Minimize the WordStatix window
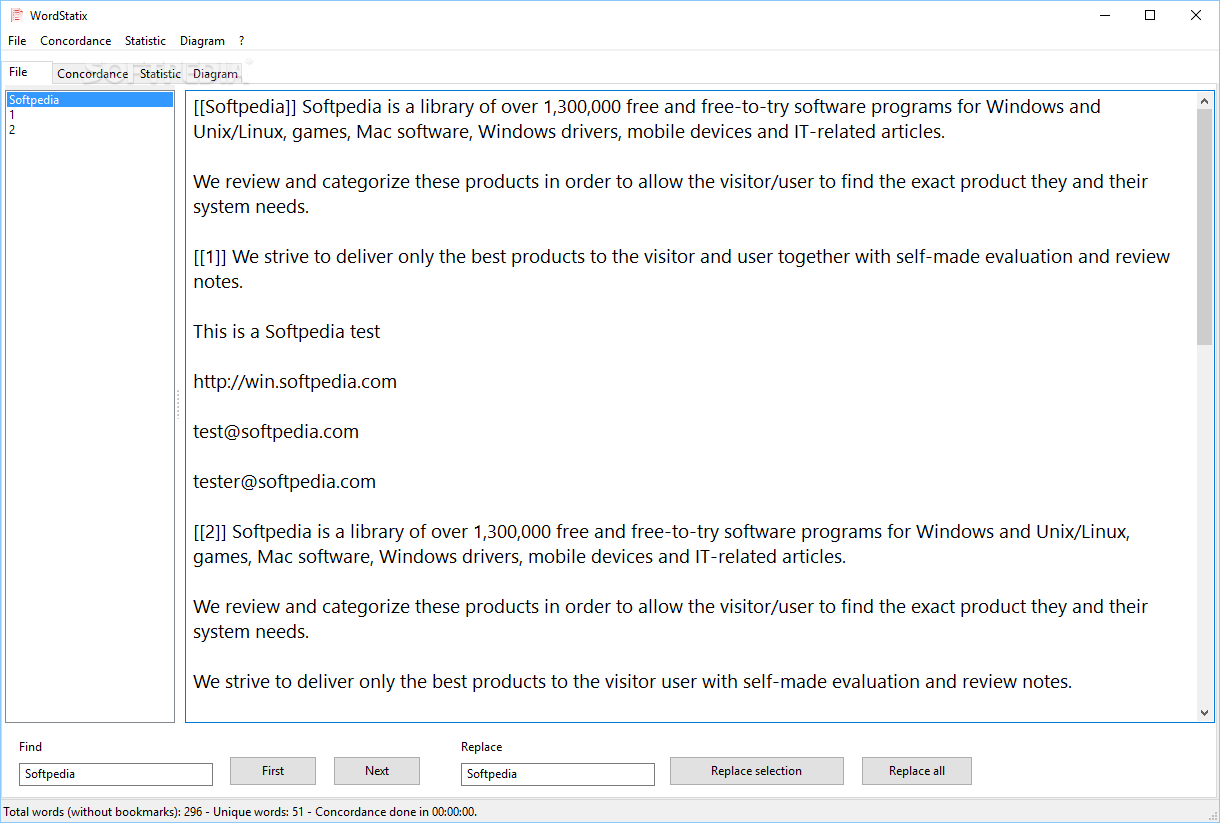This screenshot has width=1220, height=823. pos(1105,15)
